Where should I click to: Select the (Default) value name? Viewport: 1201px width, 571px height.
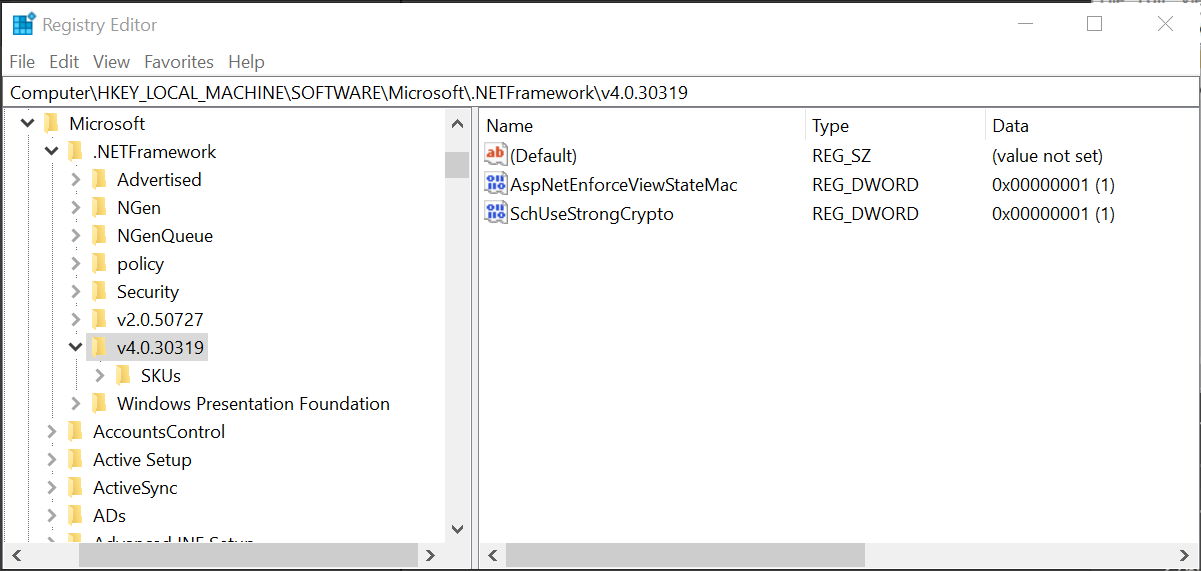544,156
